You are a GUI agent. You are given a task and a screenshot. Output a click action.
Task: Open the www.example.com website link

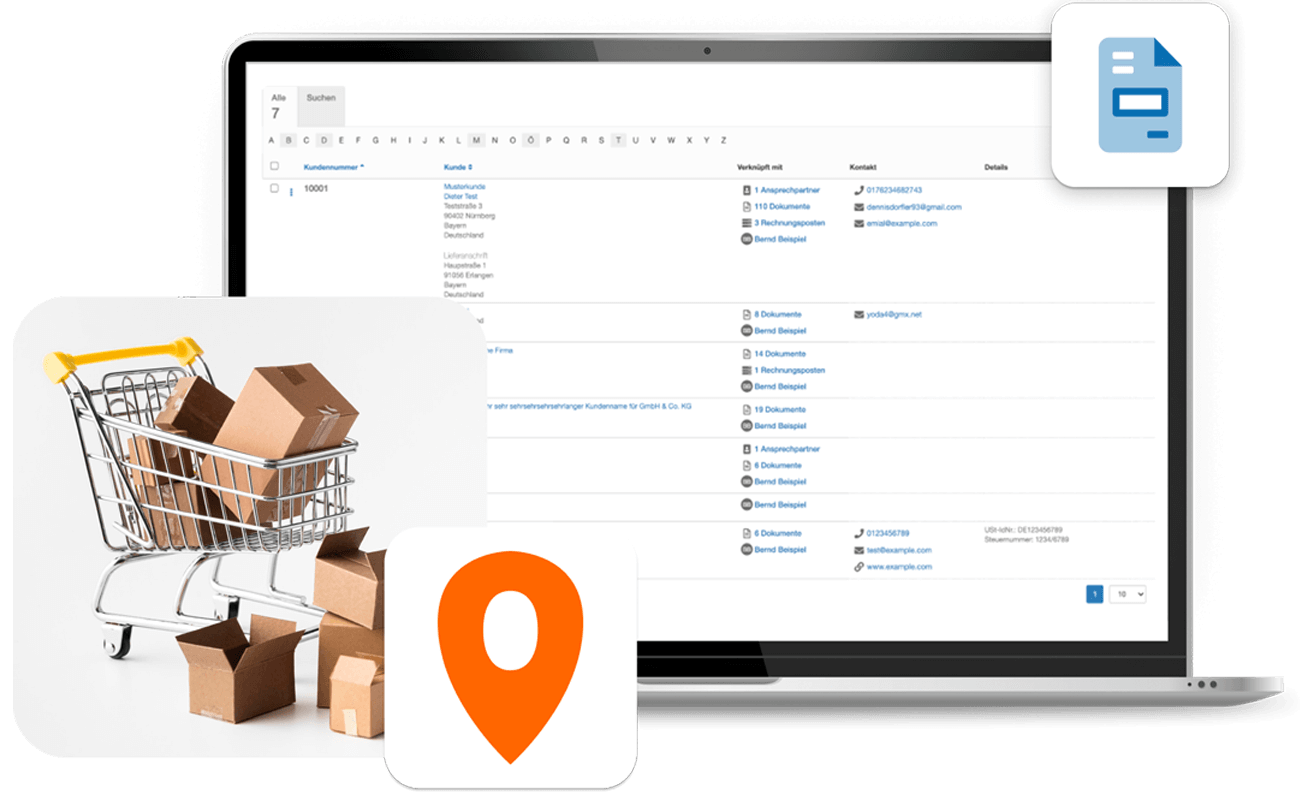click(x=899, y=567)
